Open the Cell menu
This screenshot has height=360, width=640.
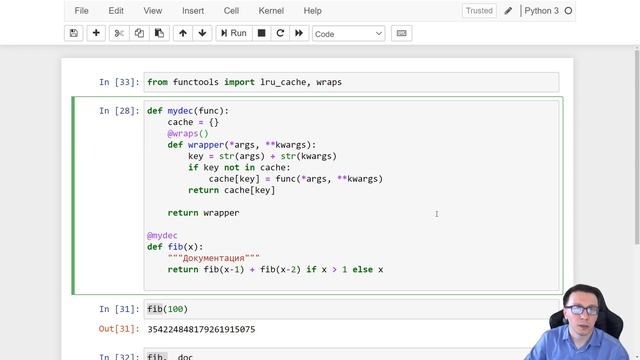[231, 11]
